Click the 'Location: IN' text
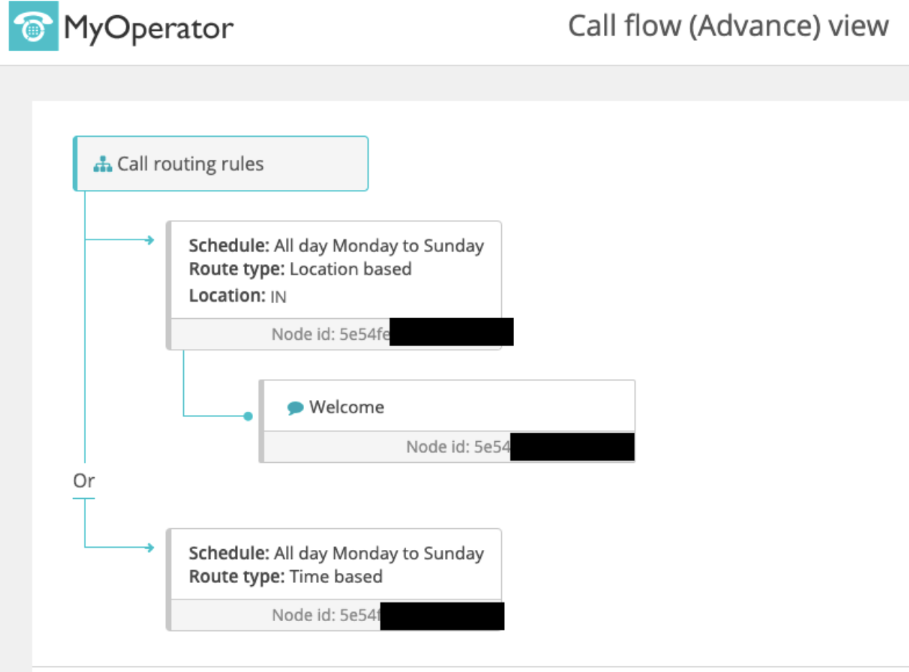This screenshot has height=672, width=909. click(238, 296)
